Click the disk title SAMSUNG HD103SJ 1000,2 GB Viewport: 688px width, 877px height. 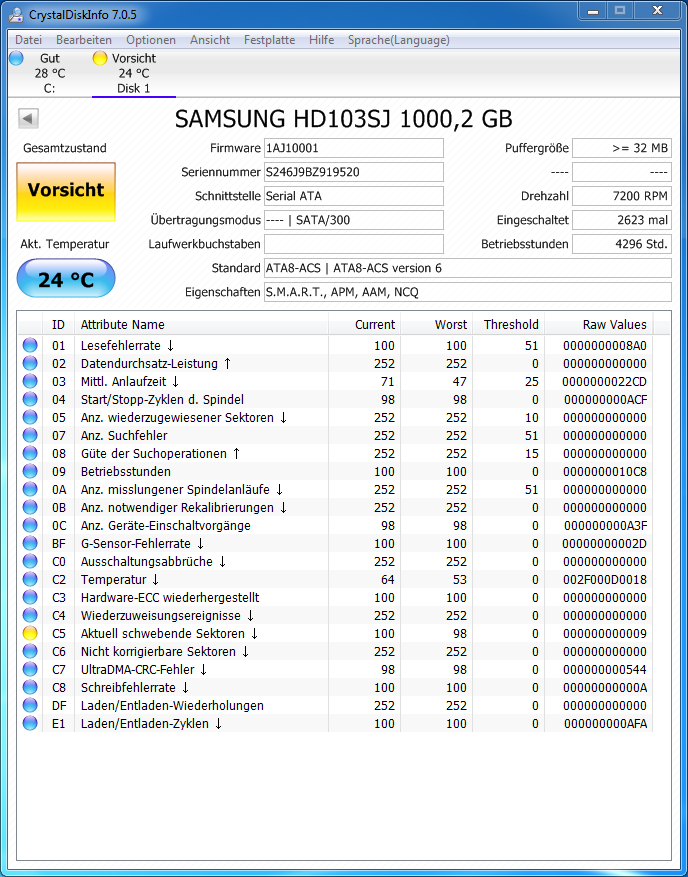click(343, 119)
